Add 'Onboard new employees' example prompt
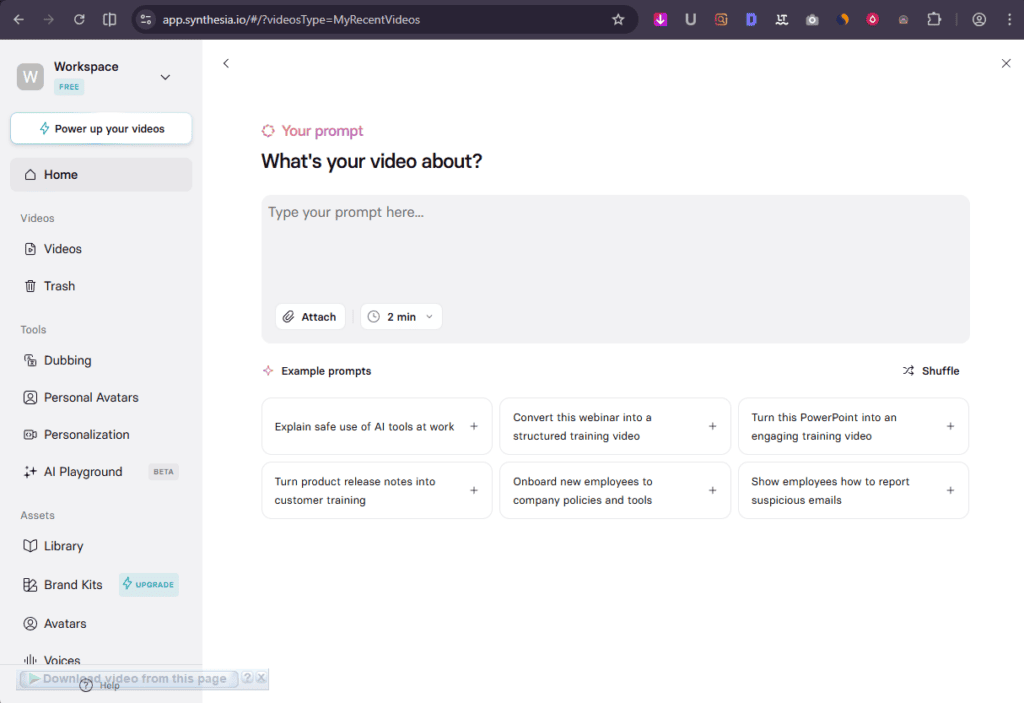This screenshot has height=703, width=1024. click(615, 491)
